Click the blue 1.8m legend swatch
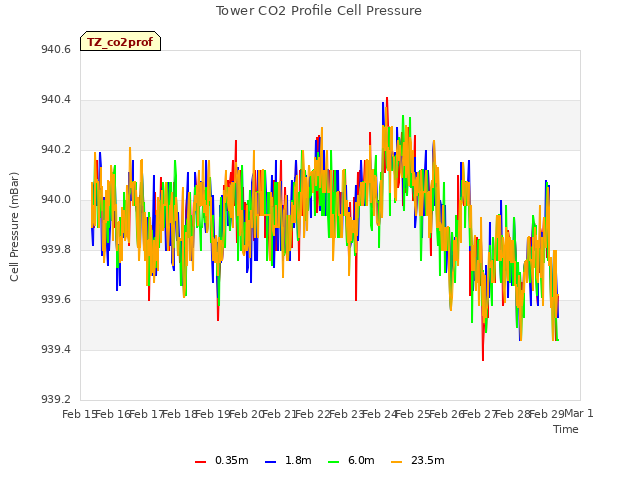 coord(271,462)
